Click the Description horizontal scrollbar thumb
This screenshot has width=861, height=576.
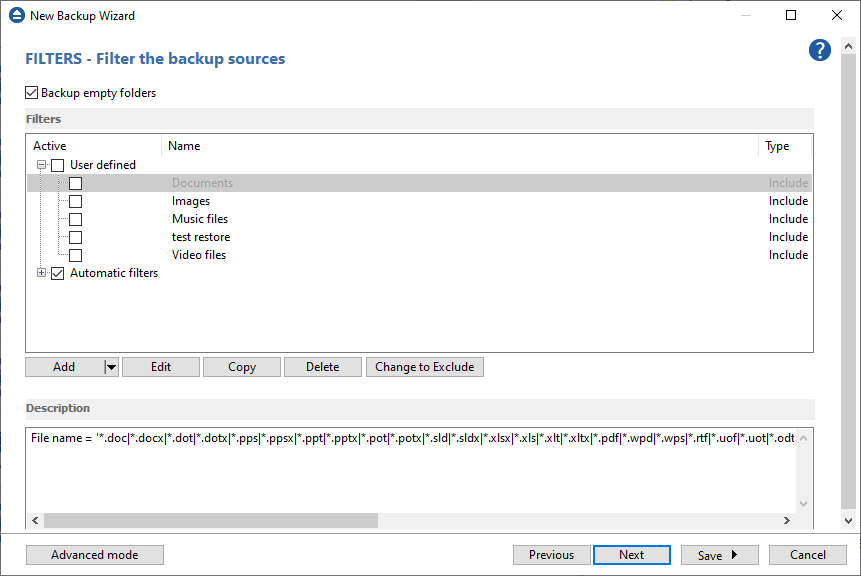click(x=210, y=521)
